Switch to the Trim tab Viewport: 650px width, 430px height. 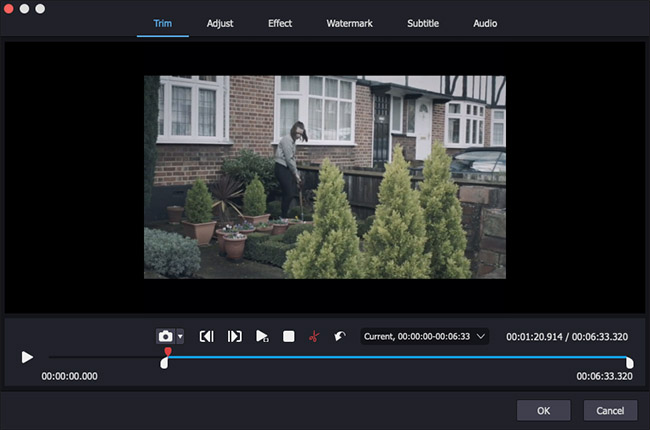coord(162,23)
